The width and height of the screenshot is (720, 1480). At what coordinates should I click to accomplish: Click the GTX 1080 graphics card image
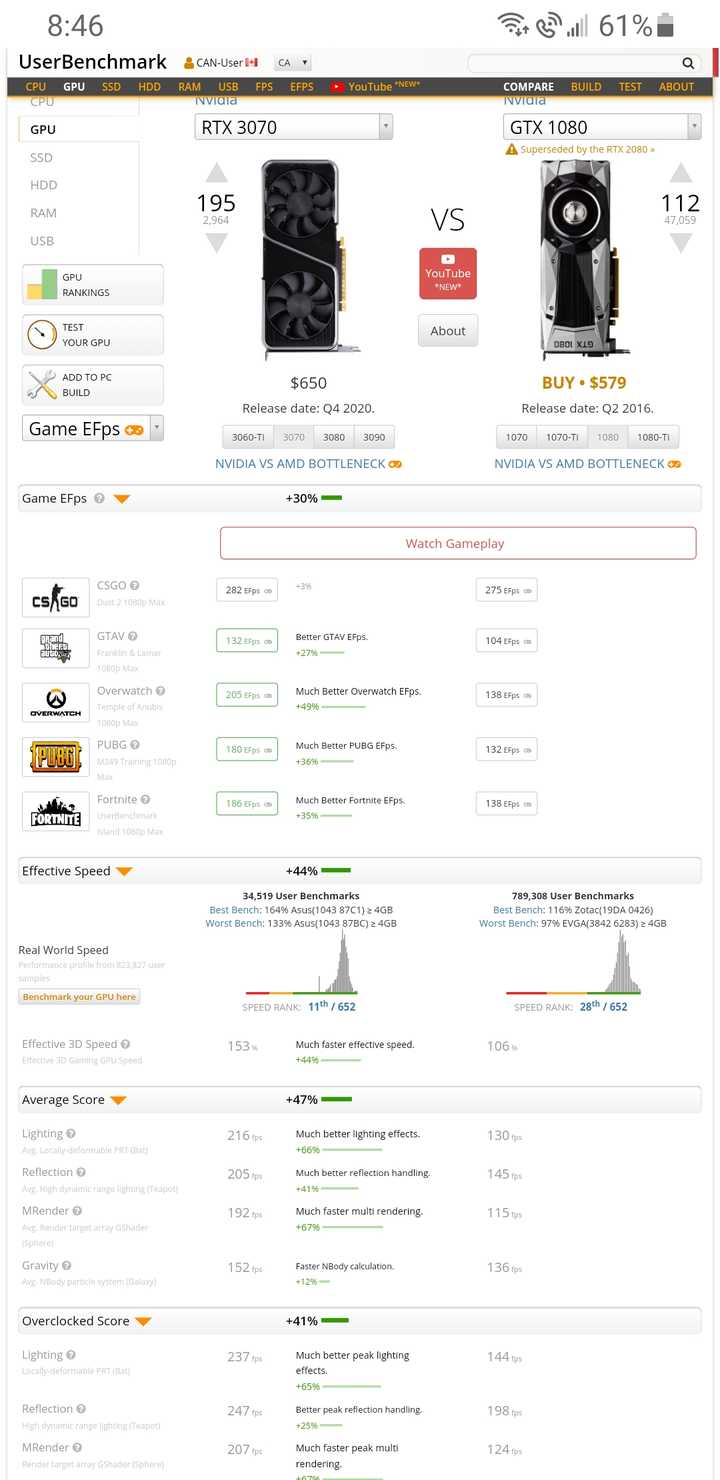point(583,257)
